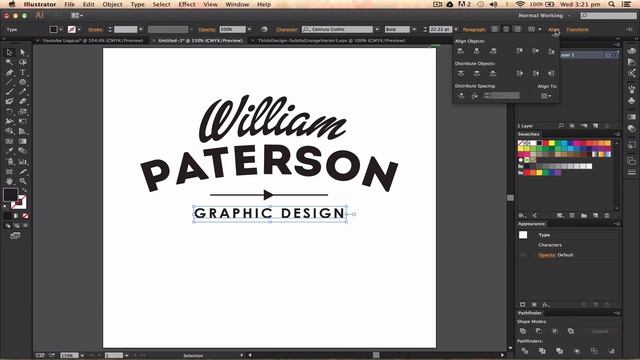
Task: Set color to None in toolbox
Action: coord(25,216)
